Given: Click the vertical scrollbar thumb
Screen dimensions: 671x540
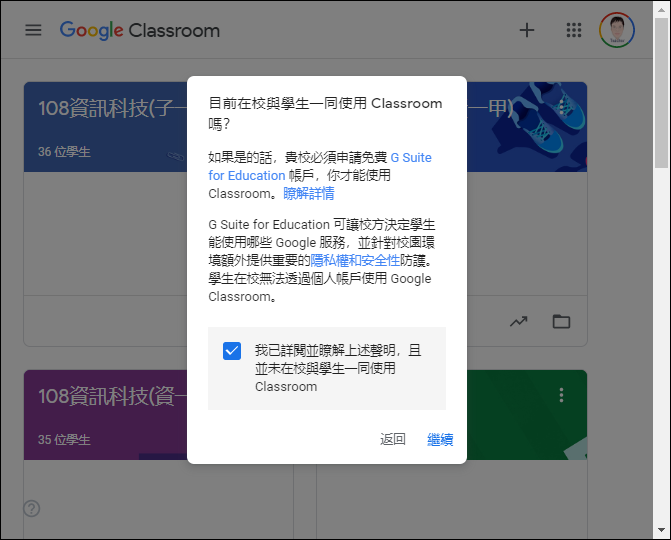Looking at the screenshot, I should (x=662, y=93).
